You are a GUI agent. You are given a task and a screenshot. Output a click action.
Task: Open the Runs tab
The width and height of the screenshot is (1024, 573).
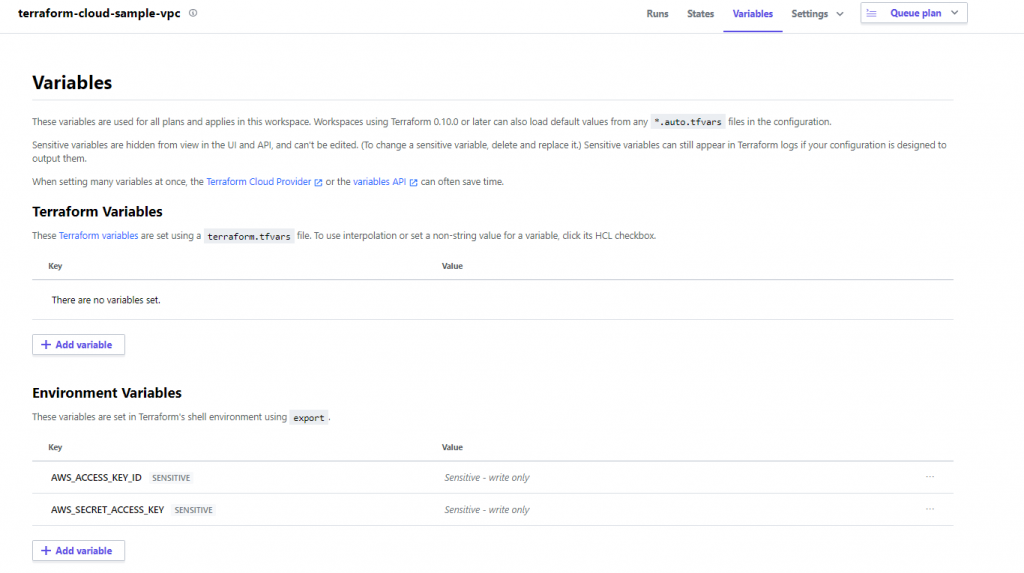click(x=657, y=14)
